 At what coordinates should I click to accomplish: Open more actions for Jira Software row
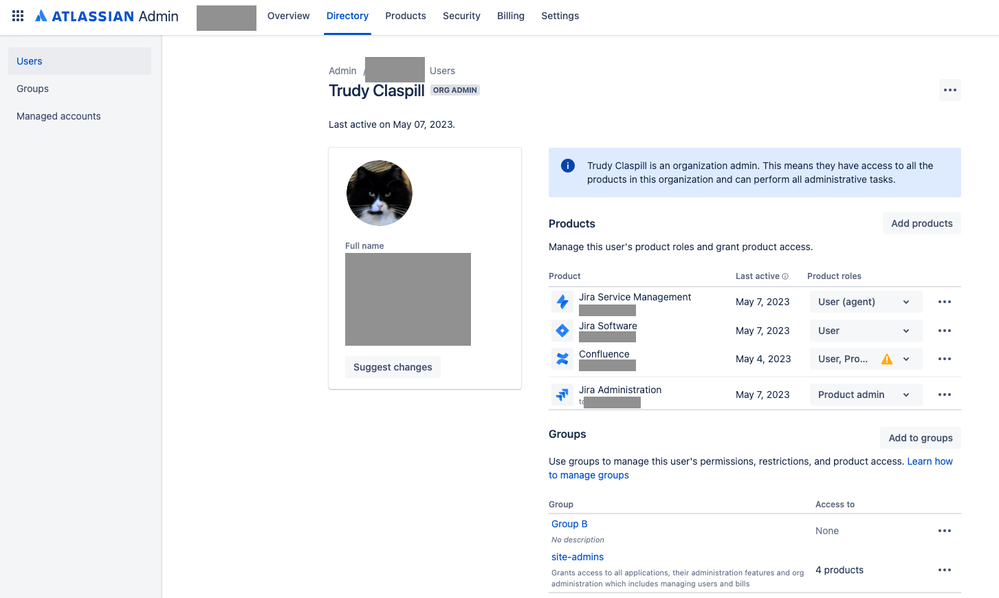coord(944,331)
